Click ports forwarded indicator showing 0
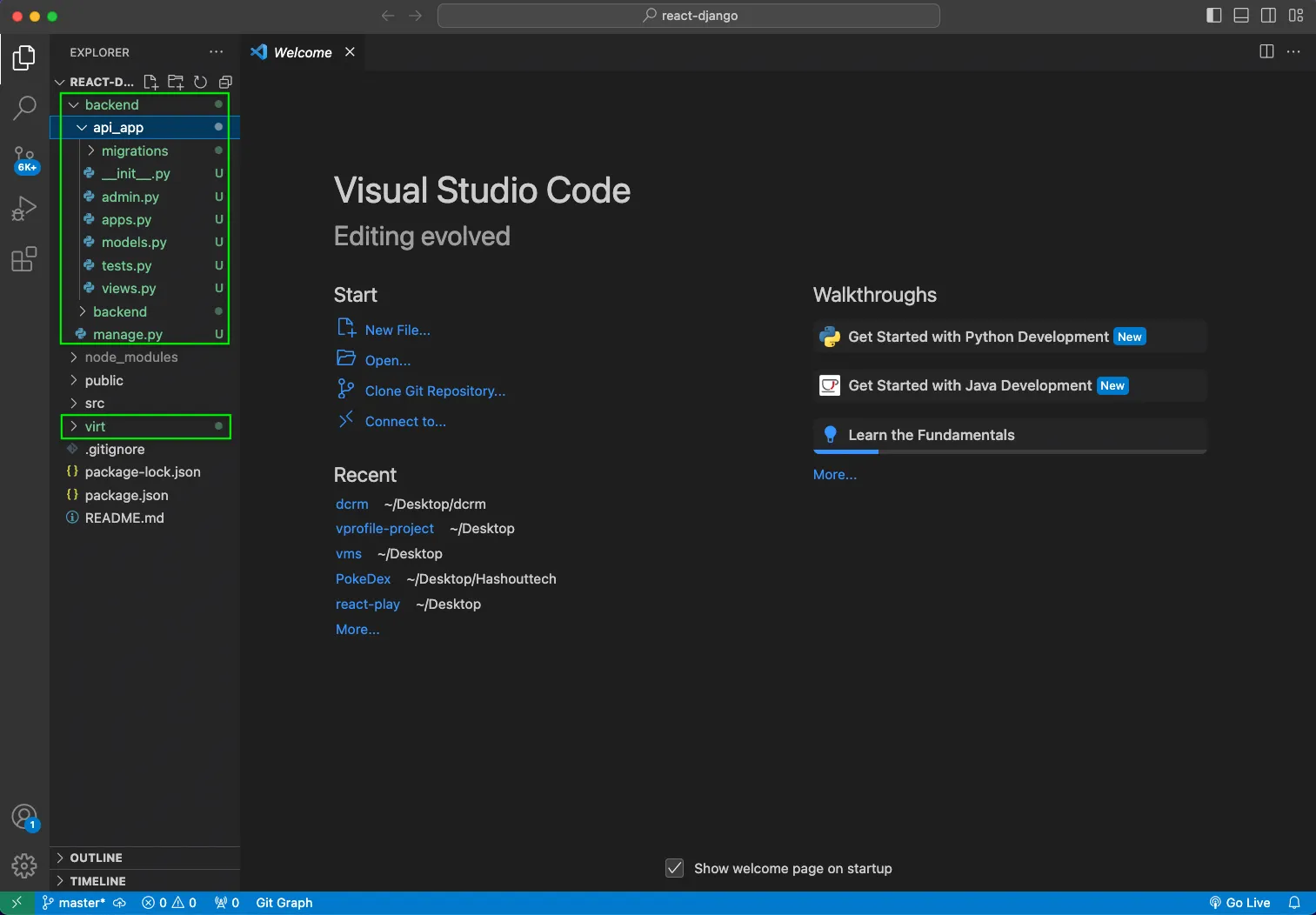 tap(227, 903)
